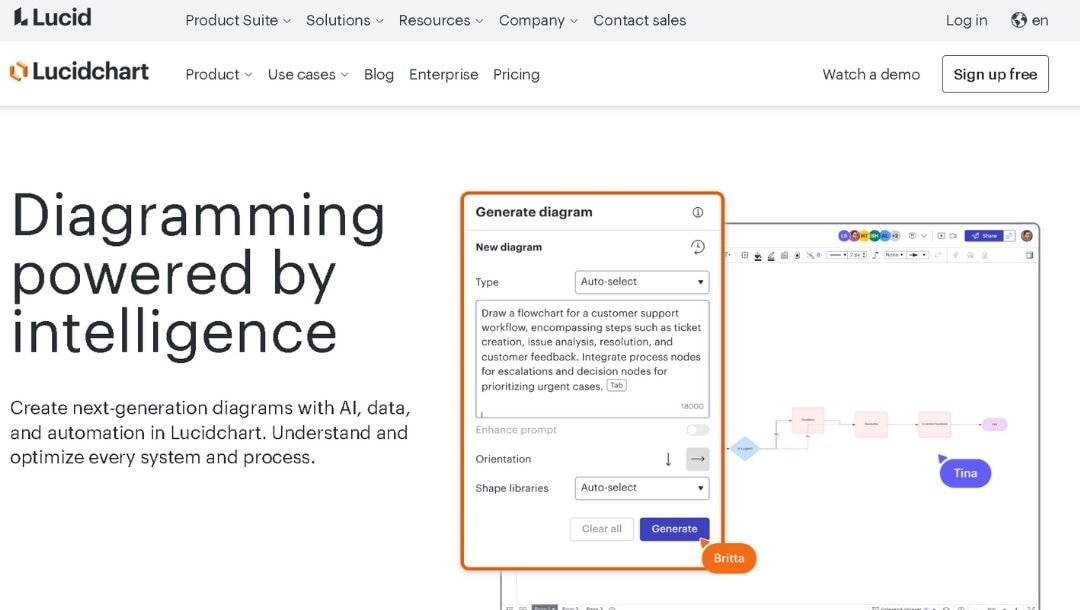Click the user profile avatar in editor
Screen dimensions: 1080x610
coord(1027,235)
